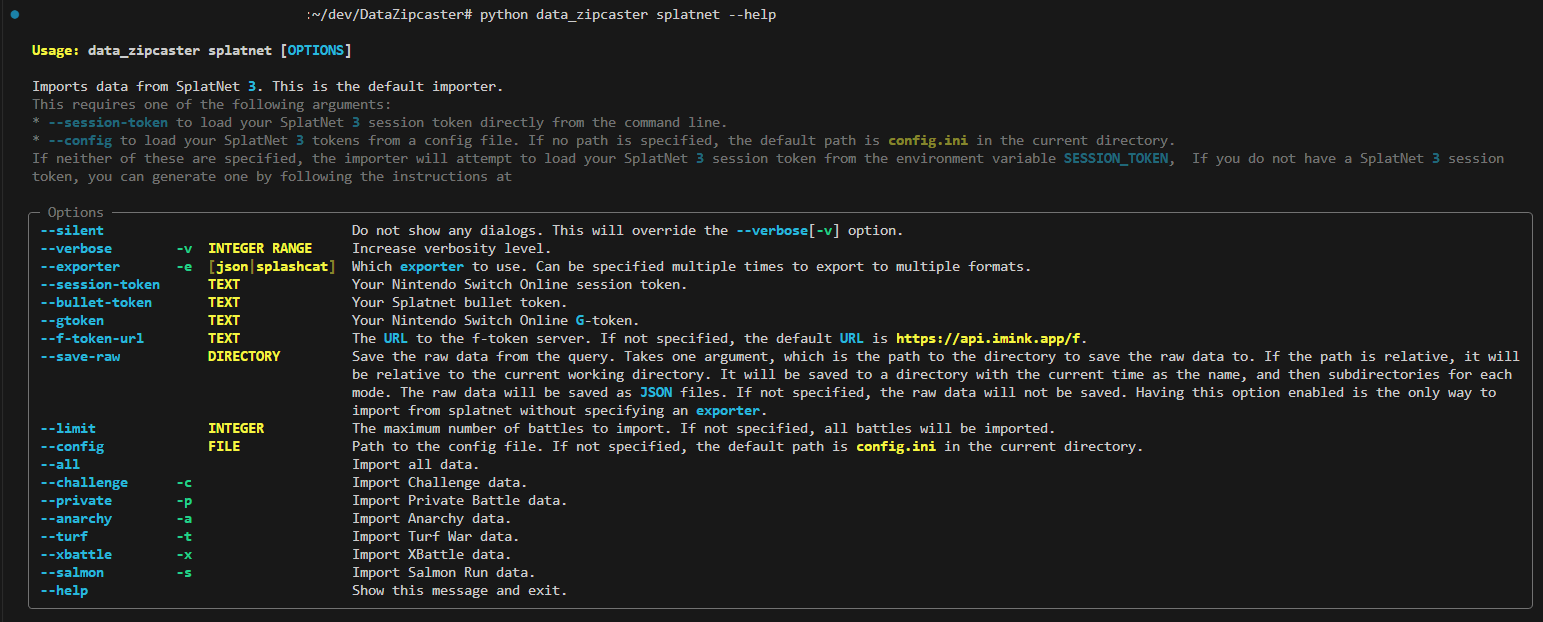Screen dimensions: 1543x622
Task: Click 'Increase verbosity level.' description
Action: (x=452, y=249)
